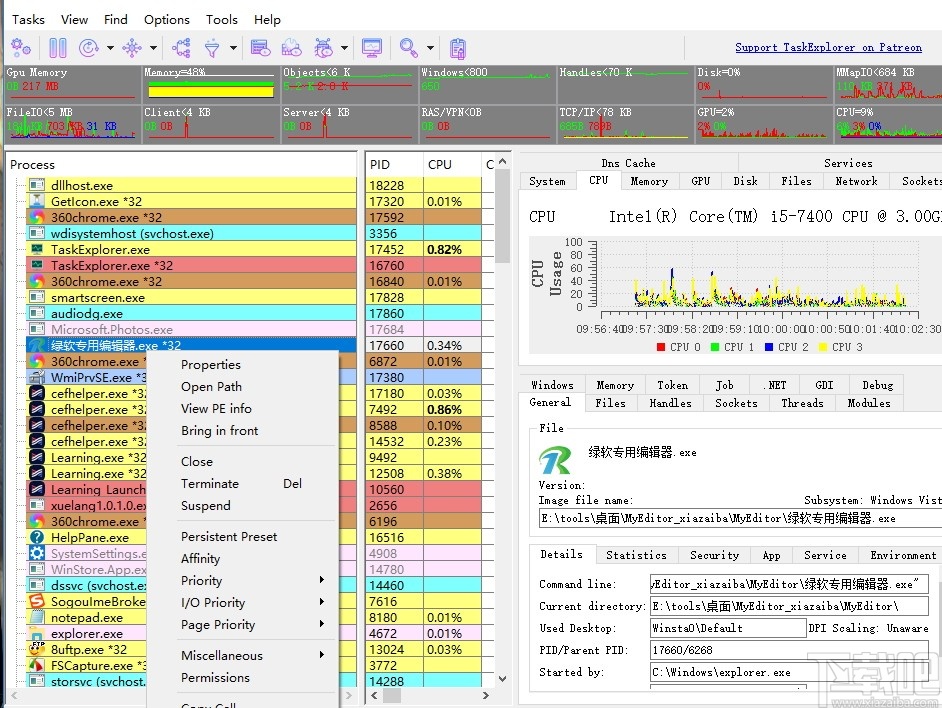
Task: Click the circular refresh interval icon
Action: click(89, 47)
